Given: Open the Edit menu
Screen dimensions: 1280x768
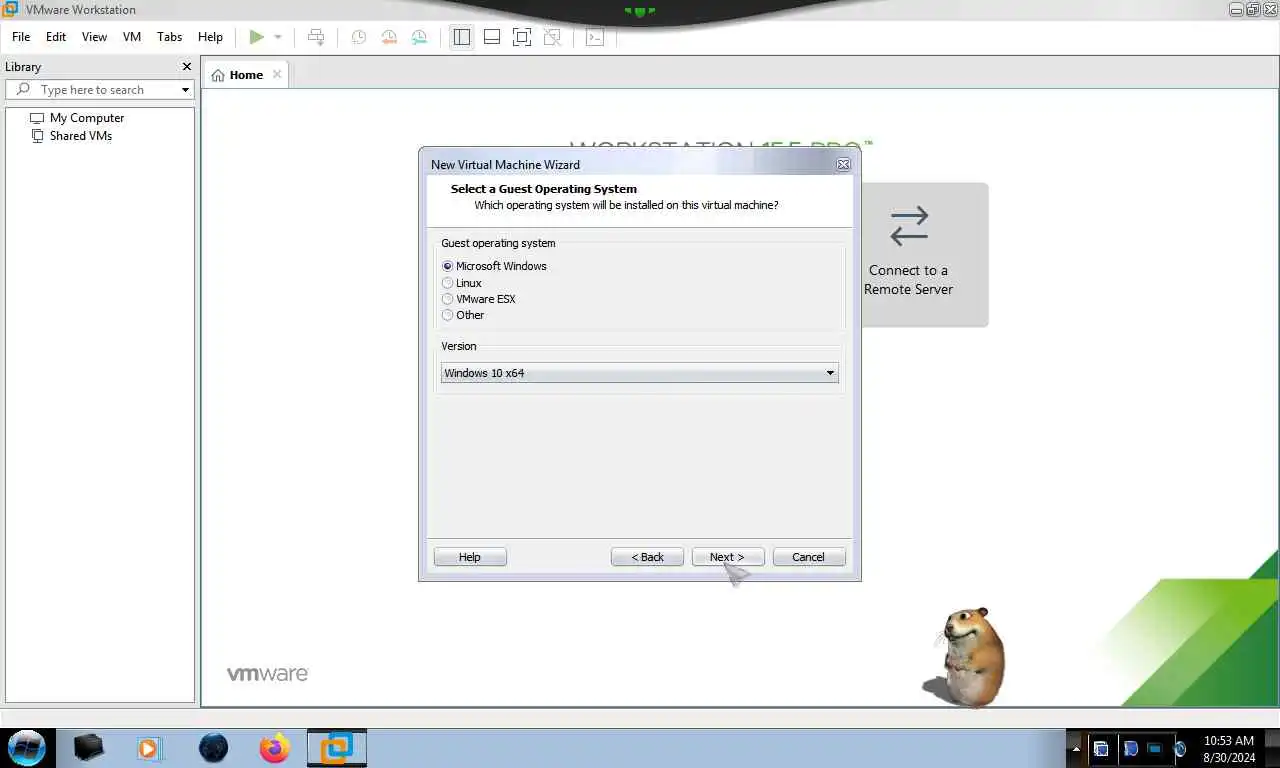Looking at the screenshot, I should click(56, 37).
